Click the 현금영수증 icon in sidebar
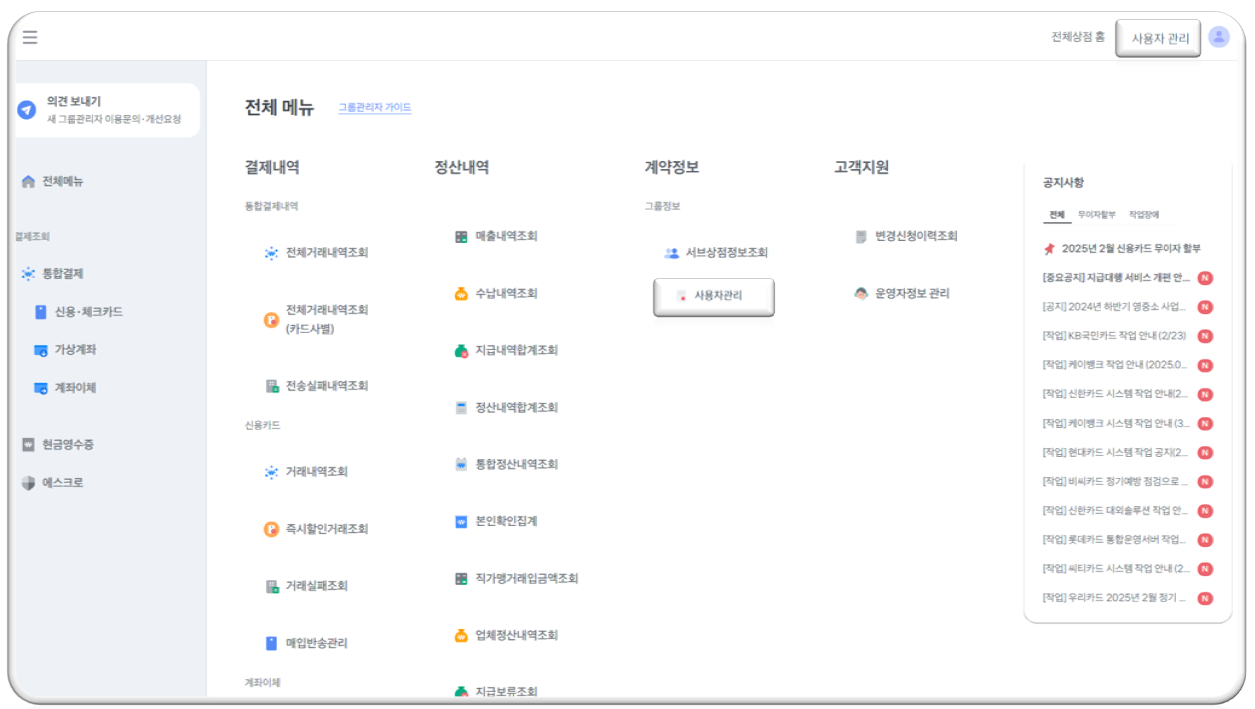1255x709 pixels. 28,445
